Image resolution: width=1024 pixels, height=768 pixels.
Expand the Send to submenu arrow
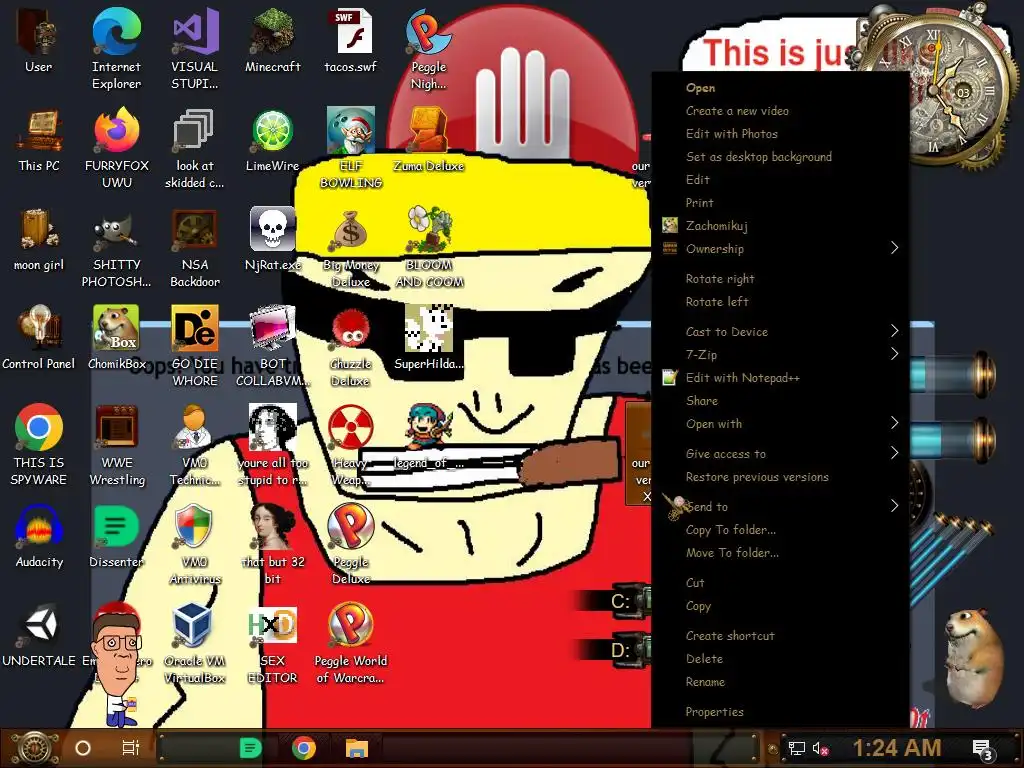[x=894, y=506]
